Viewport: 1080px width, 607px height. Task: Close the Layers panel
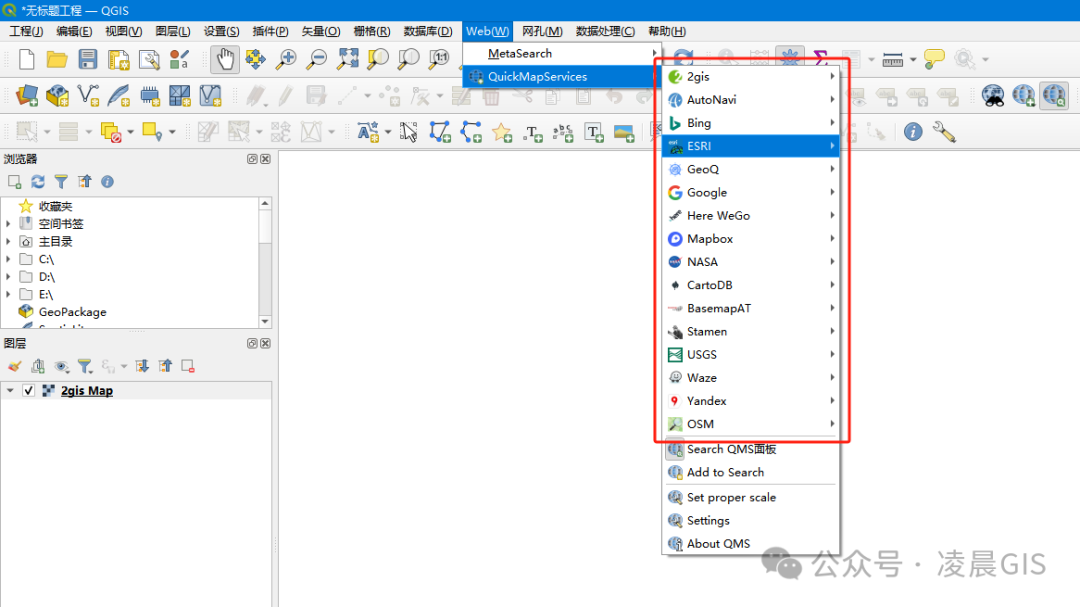[265, 343]
